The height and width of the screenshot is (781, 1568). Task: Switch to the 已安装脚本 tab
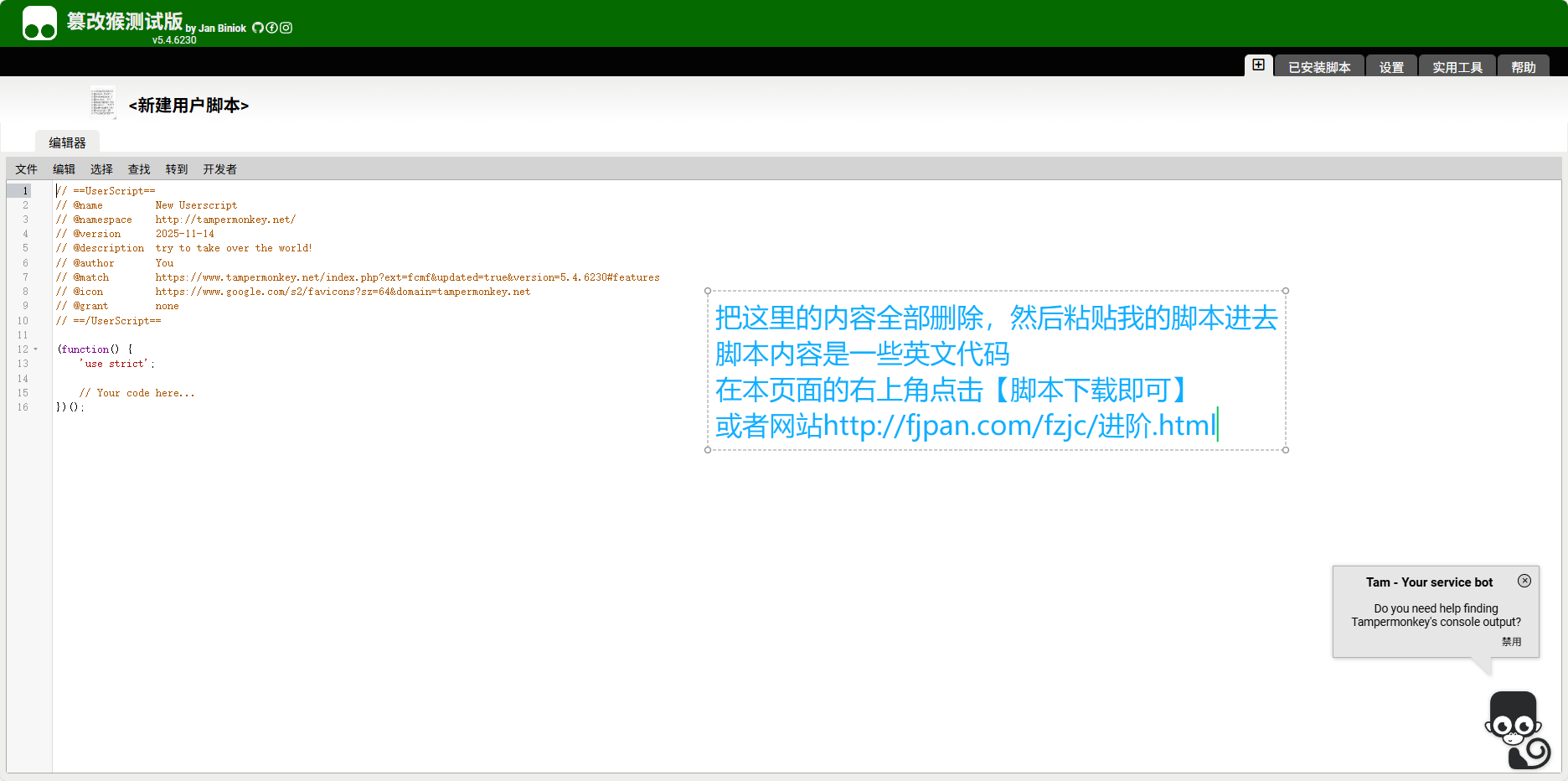(1318, 67)
